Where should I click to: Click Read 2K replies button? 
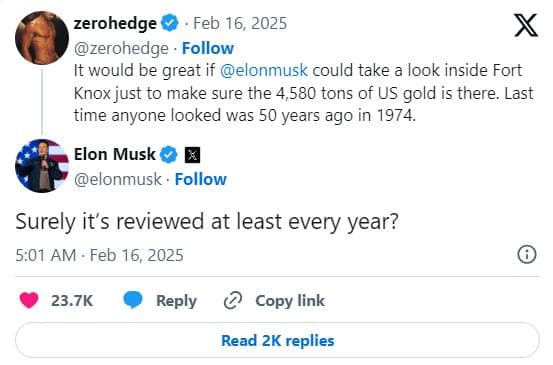coord(277,340)
